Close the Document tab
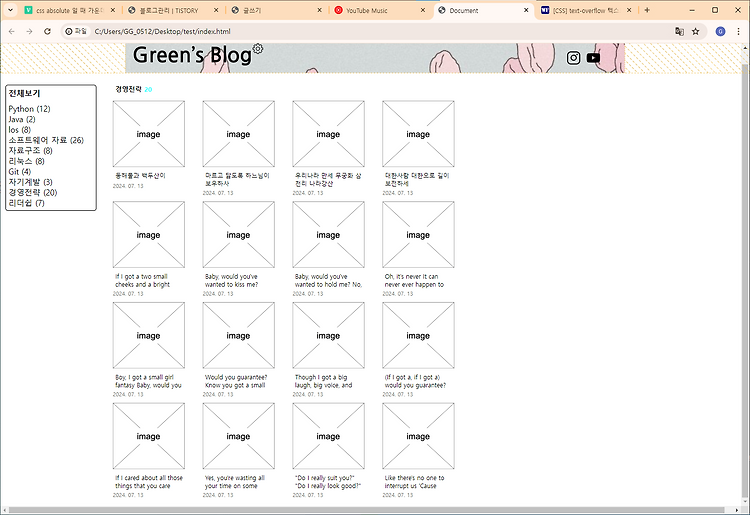 click(x=526, y=10)
